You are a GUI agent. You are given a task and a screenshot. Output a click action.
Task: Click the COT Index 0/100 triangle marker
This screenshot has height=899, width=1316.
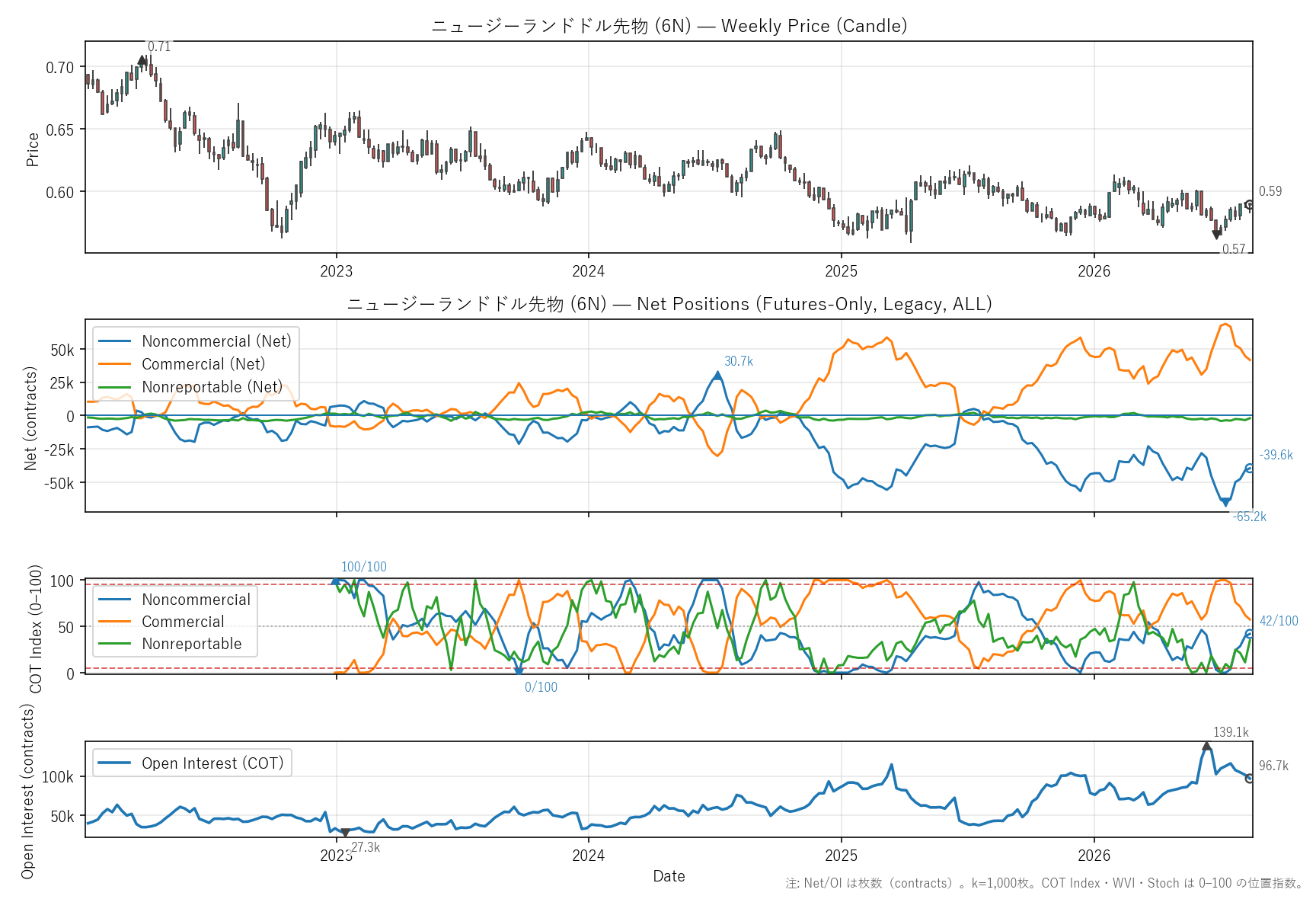[519, 671]
